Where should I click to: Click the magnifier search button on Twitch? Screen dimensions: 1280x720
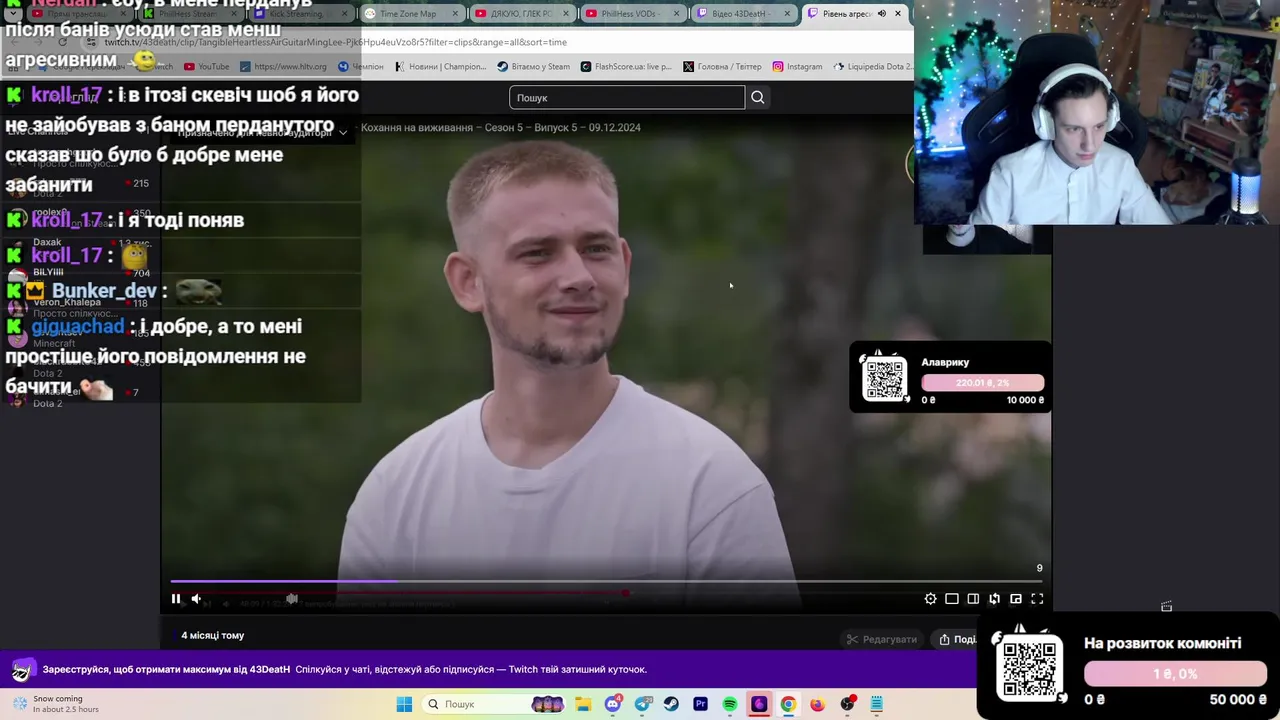tap(758, 97)
